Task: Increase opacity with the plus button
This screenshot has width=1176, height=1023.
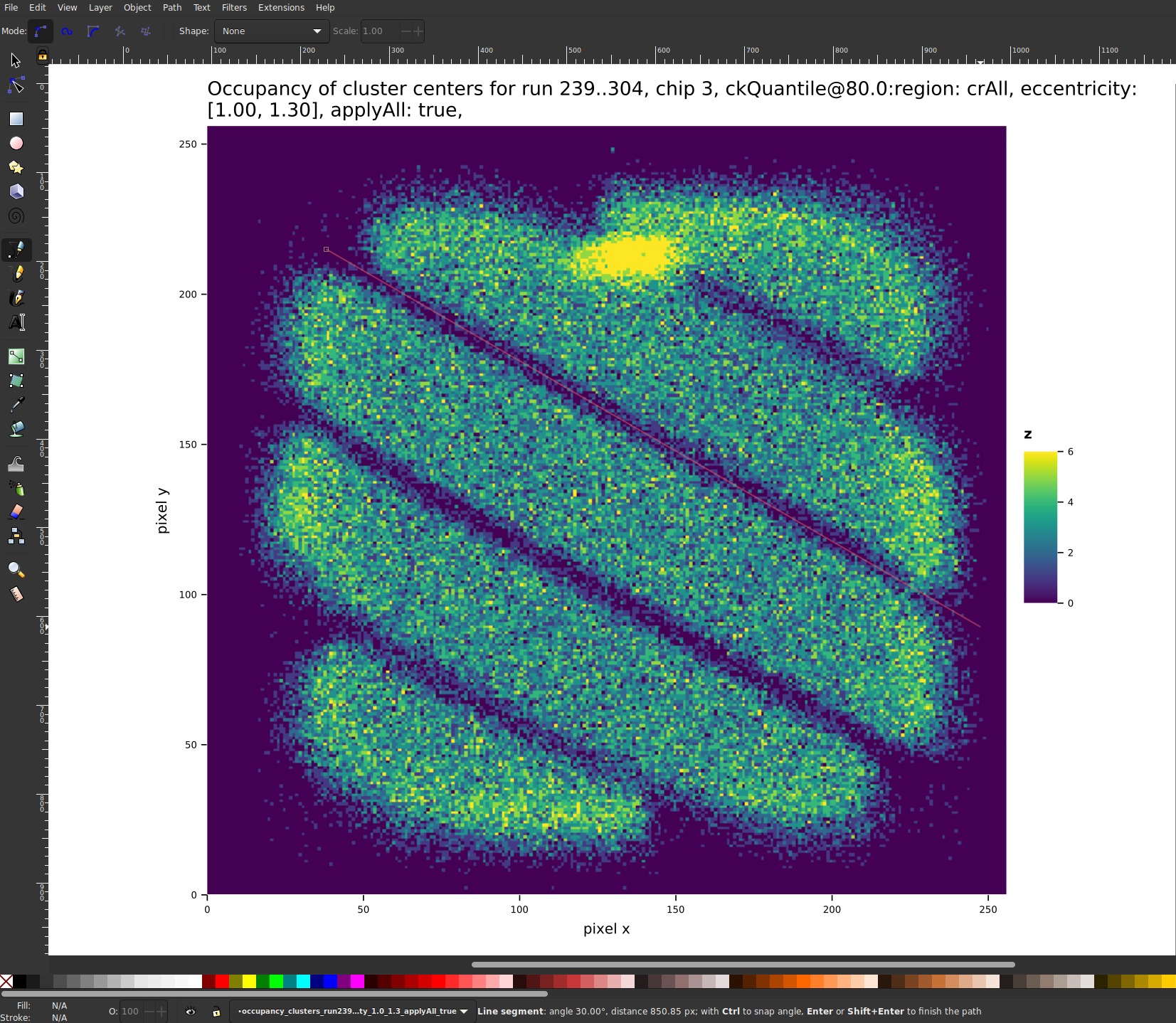Action: click(x=161, y=1011)
